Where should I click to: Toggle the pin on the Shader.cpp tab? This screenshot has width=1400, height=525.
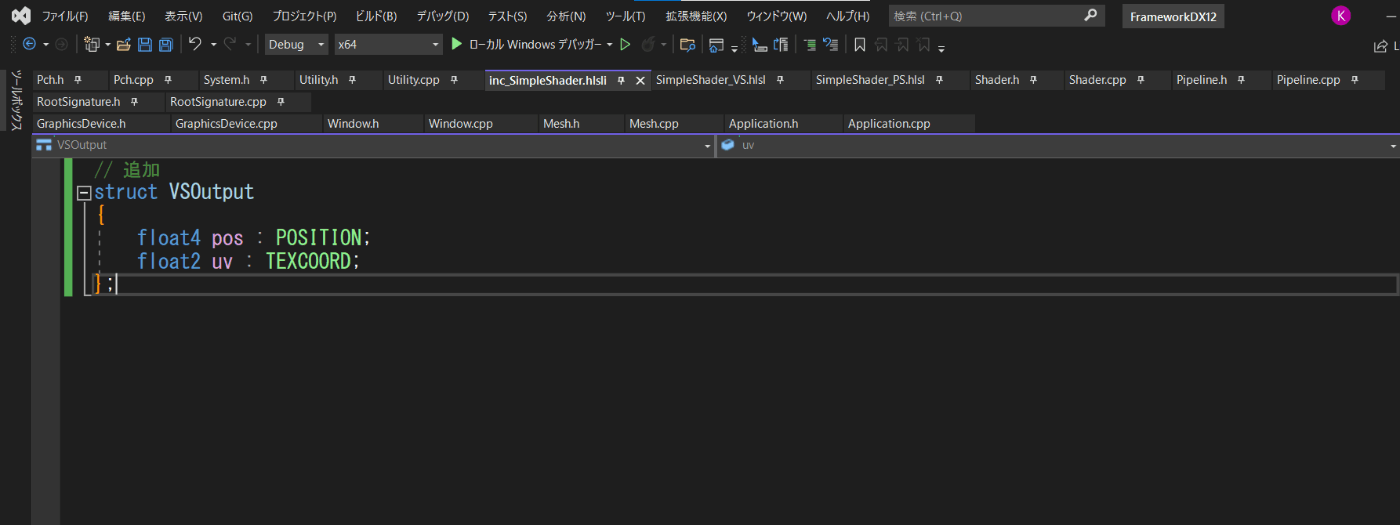[x=1141, y=80]
